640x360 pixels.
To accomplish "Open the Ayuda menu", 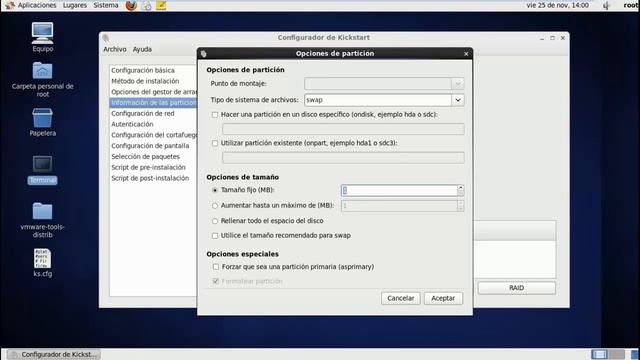I will 142,49.
